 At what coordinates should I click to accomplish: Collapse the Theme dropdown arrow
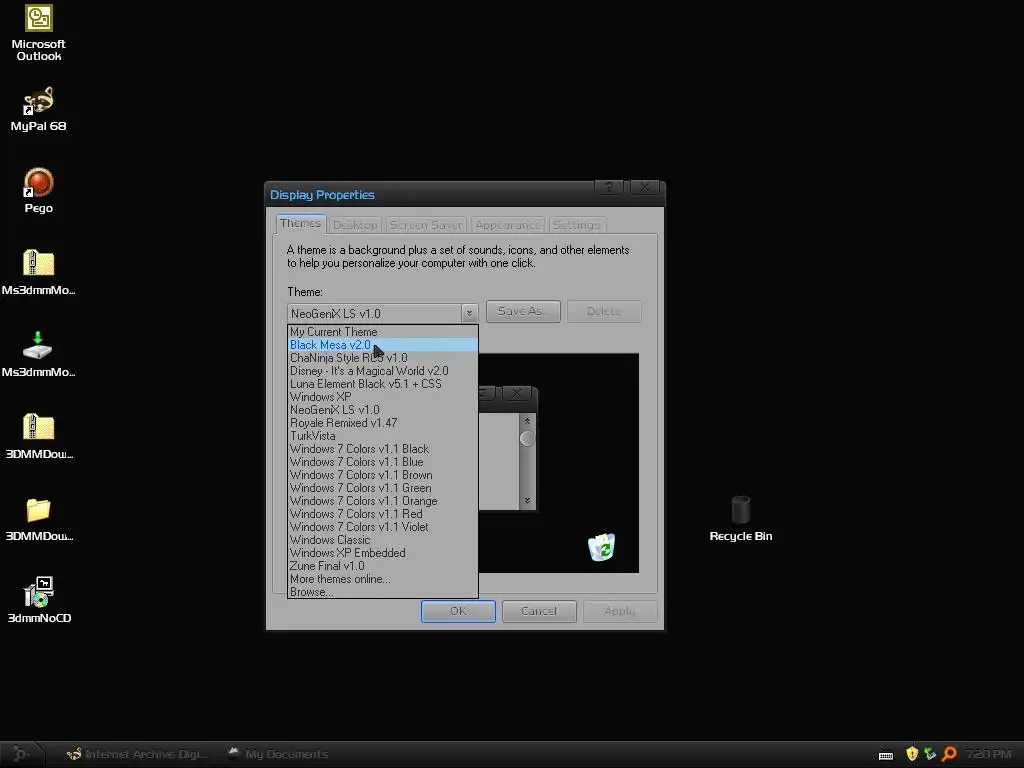[x=469, y=313]
